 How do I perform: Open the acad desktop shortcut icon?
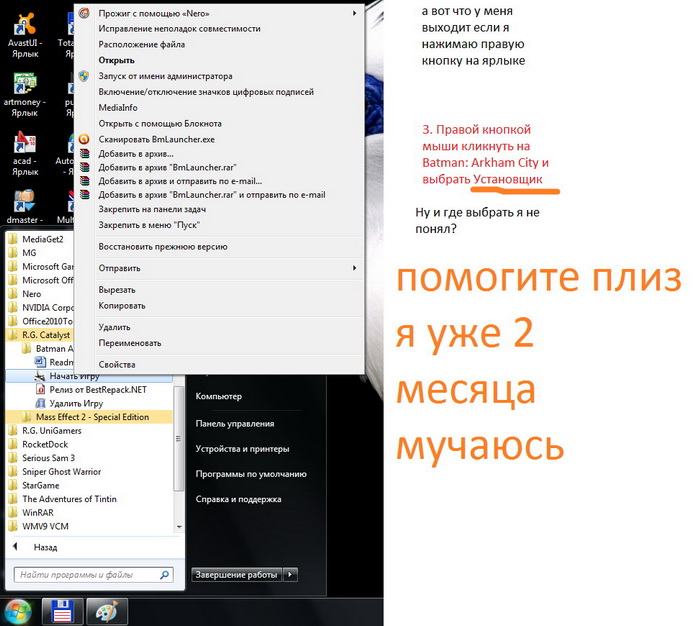point(25,142)
